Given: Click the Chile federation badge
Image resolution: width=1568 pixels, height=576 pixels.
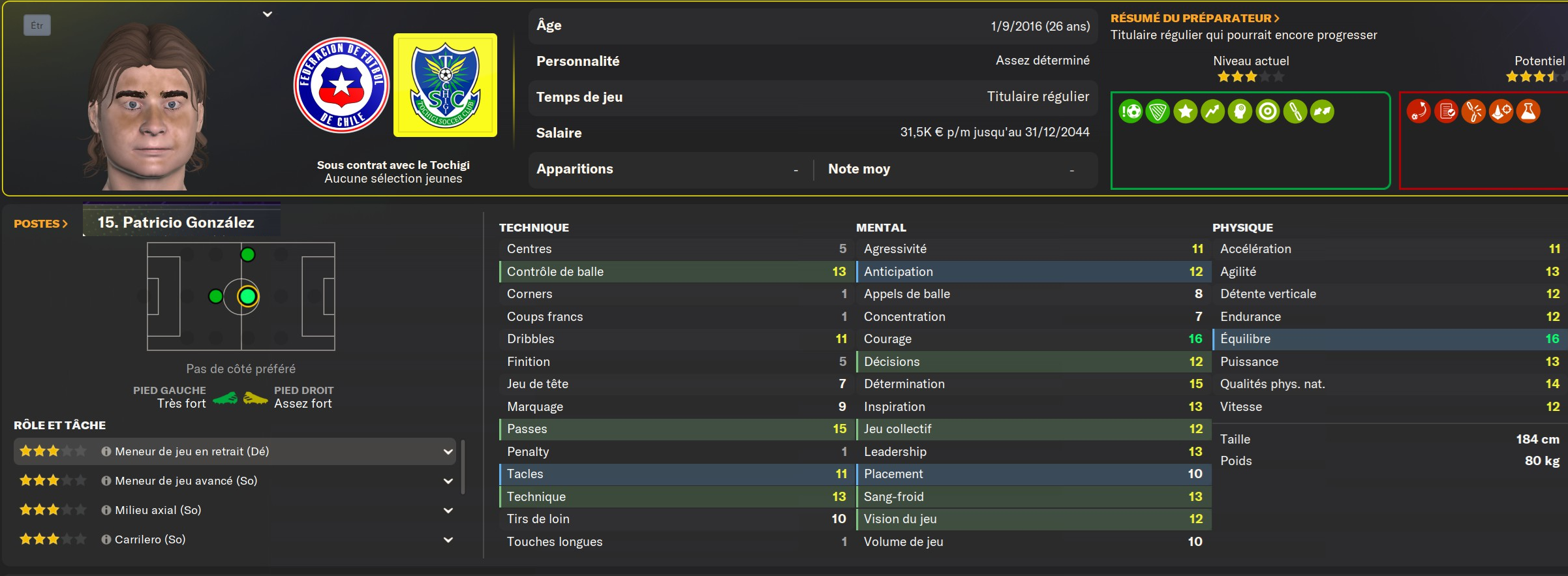Looking at the screenshot, I should 341,85.
